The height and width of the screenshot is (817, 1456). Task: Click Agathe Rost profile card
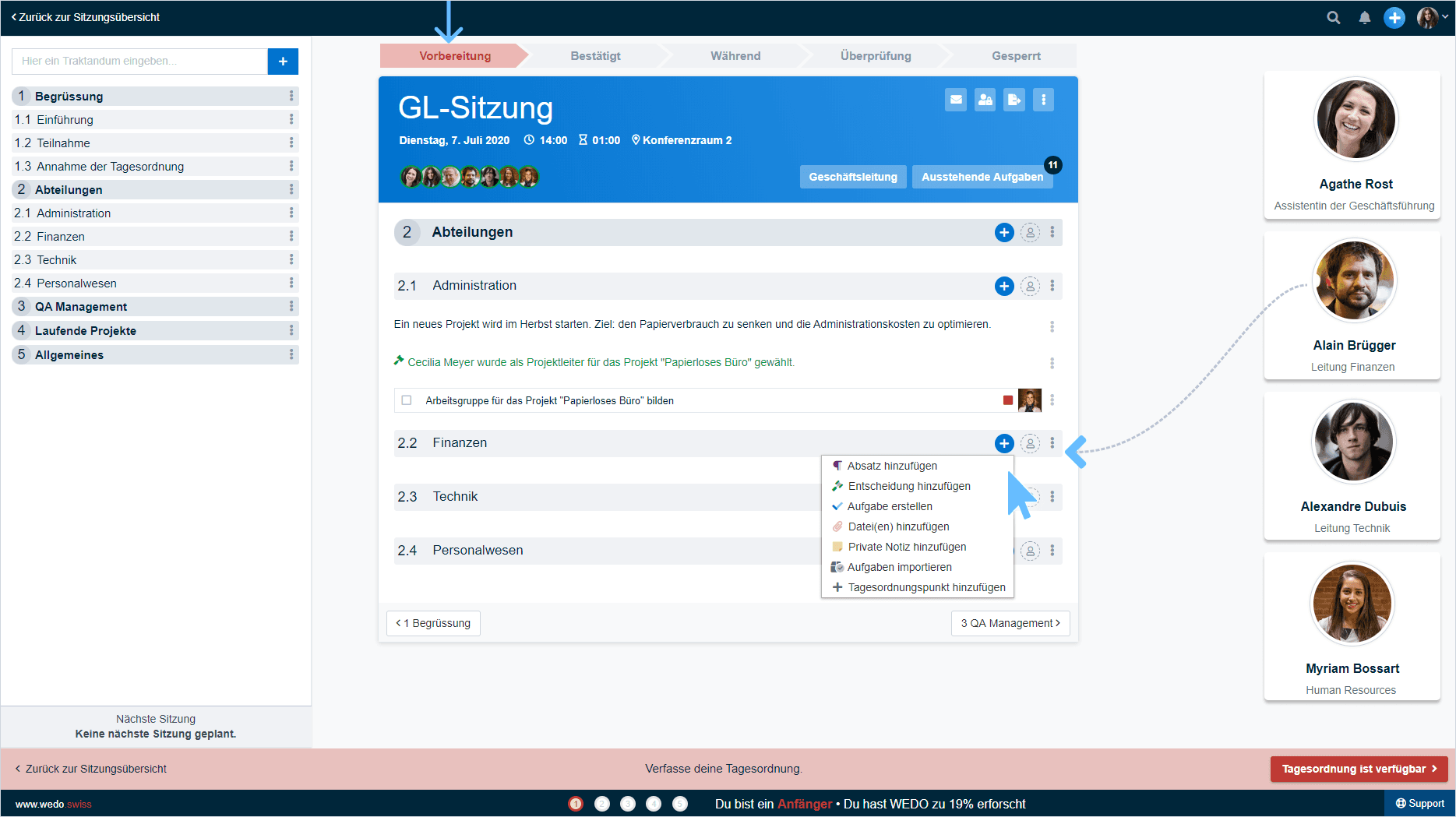[1352, 145]
